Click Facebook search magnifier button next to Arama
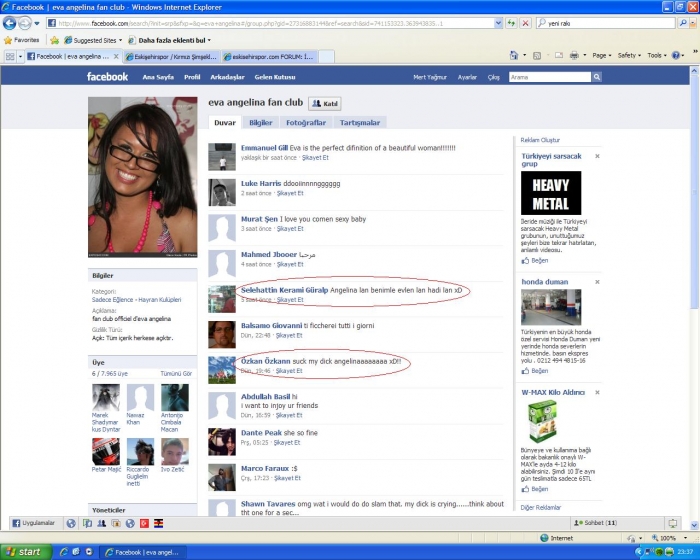 tap(596, 77)
